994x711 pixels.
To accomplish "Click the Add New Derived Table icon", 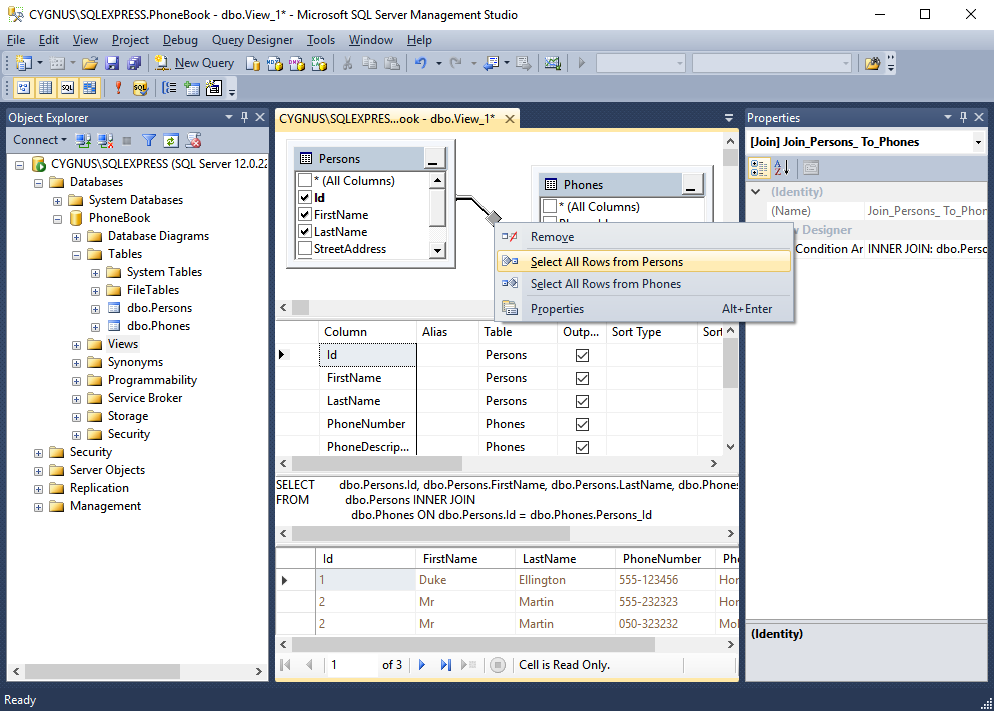I will click(x=214, y=87).
